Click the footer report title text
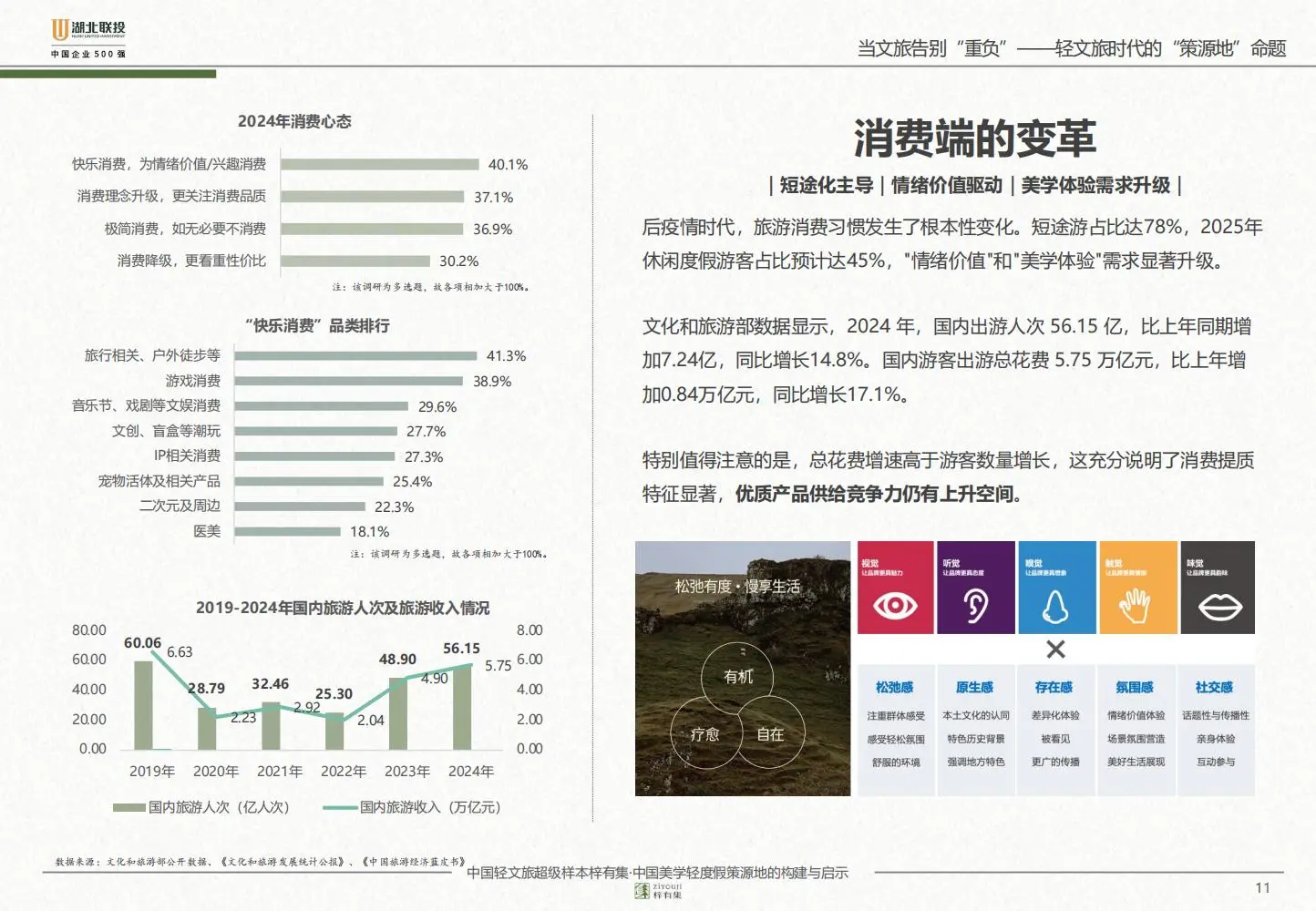 (657, 873)
